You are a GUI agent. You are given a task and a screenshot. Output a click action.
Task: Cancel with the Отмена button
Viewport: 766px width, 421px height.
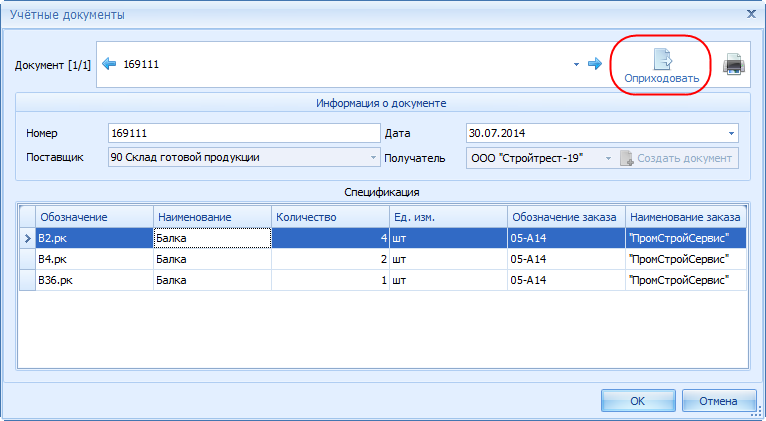pos(718,401)
